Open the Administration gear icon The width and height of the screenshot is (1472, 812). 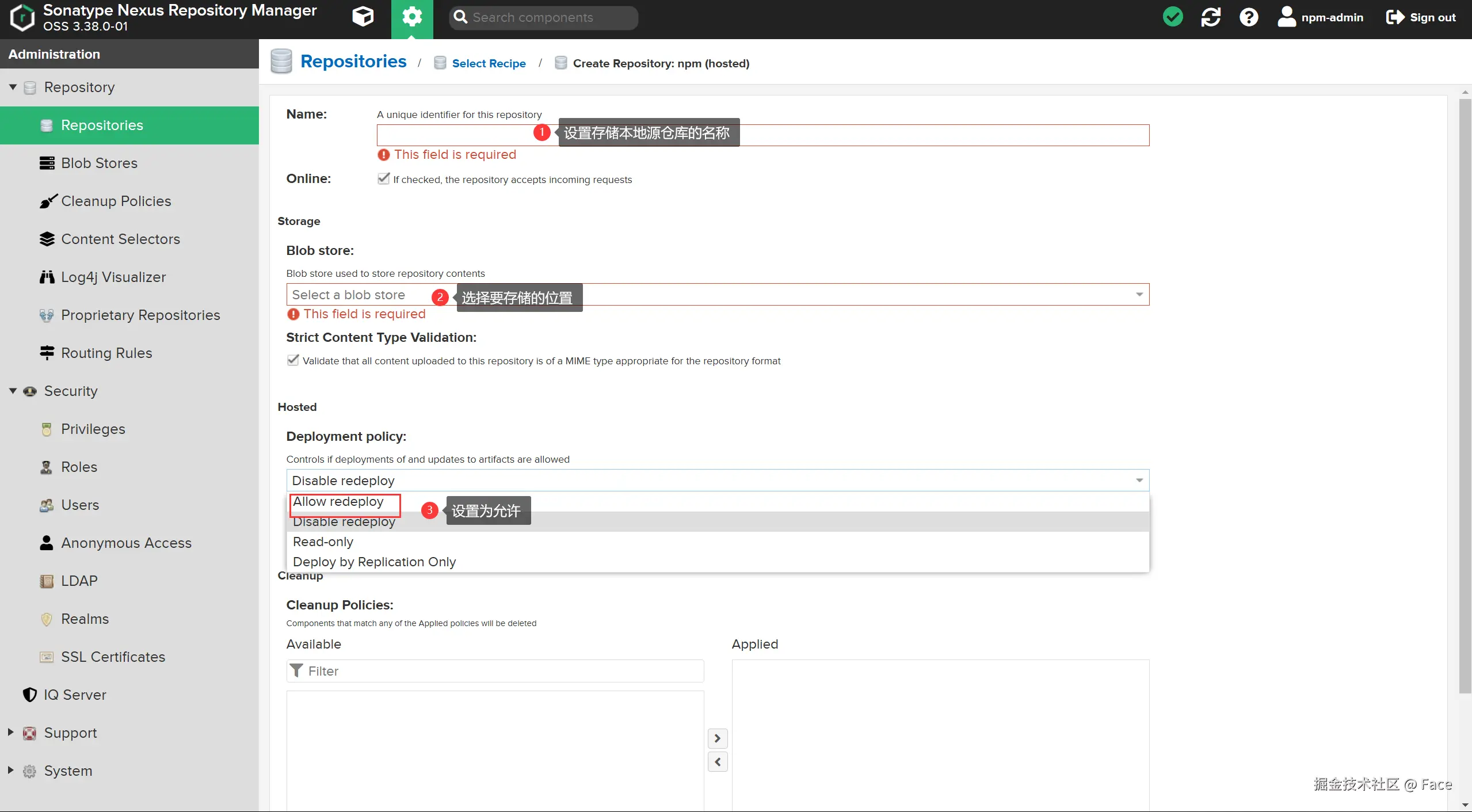point(412,17)
